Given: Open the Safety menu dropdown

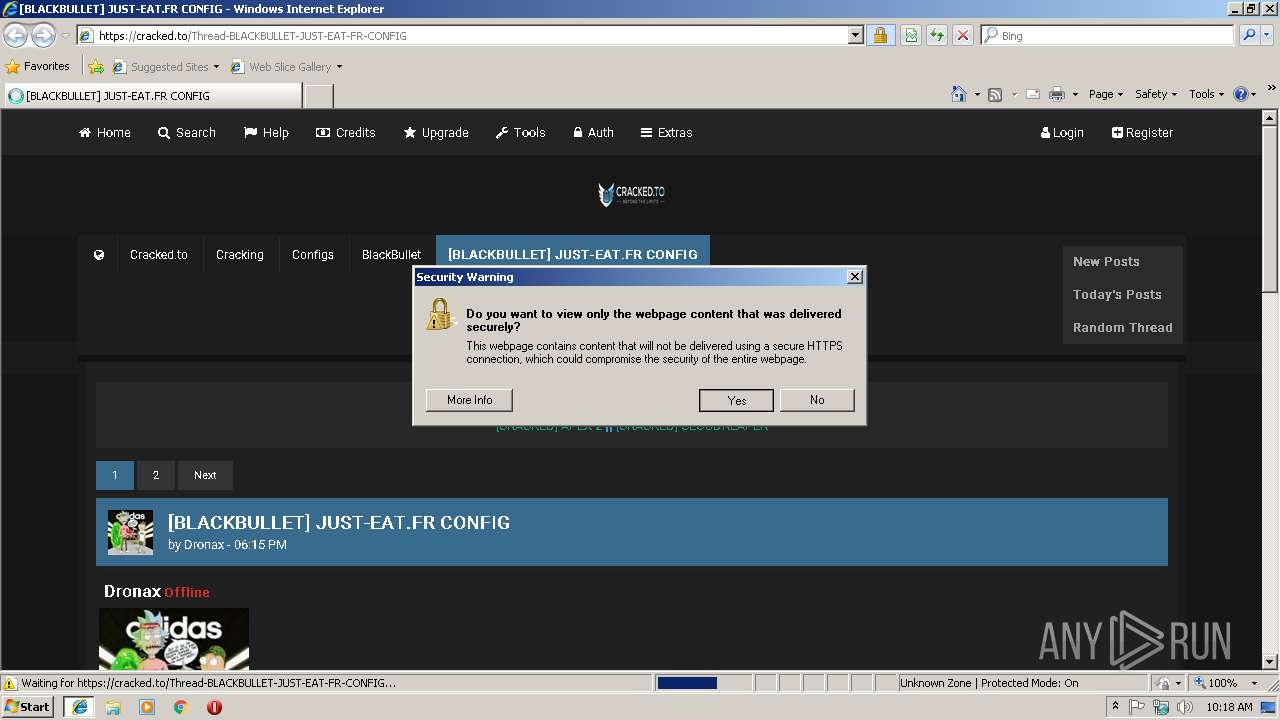Looking at the screenshot, I should click(x=1156, y=94).
